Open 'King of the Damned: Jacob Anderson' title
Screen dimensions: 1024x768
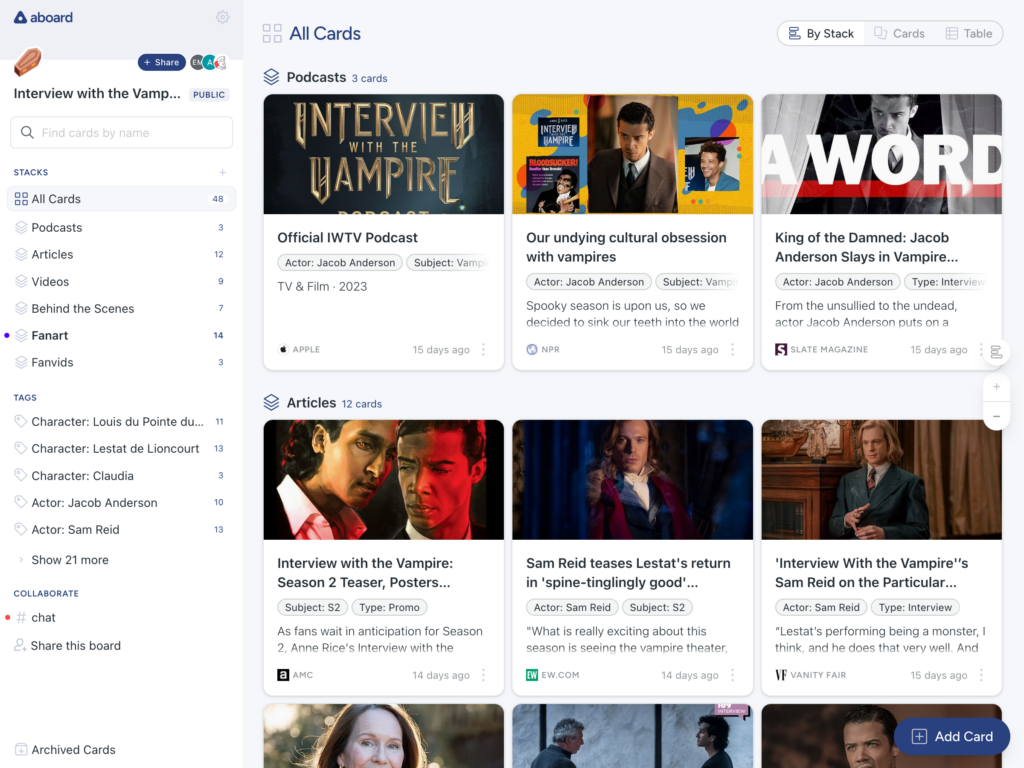pos(866,247)
